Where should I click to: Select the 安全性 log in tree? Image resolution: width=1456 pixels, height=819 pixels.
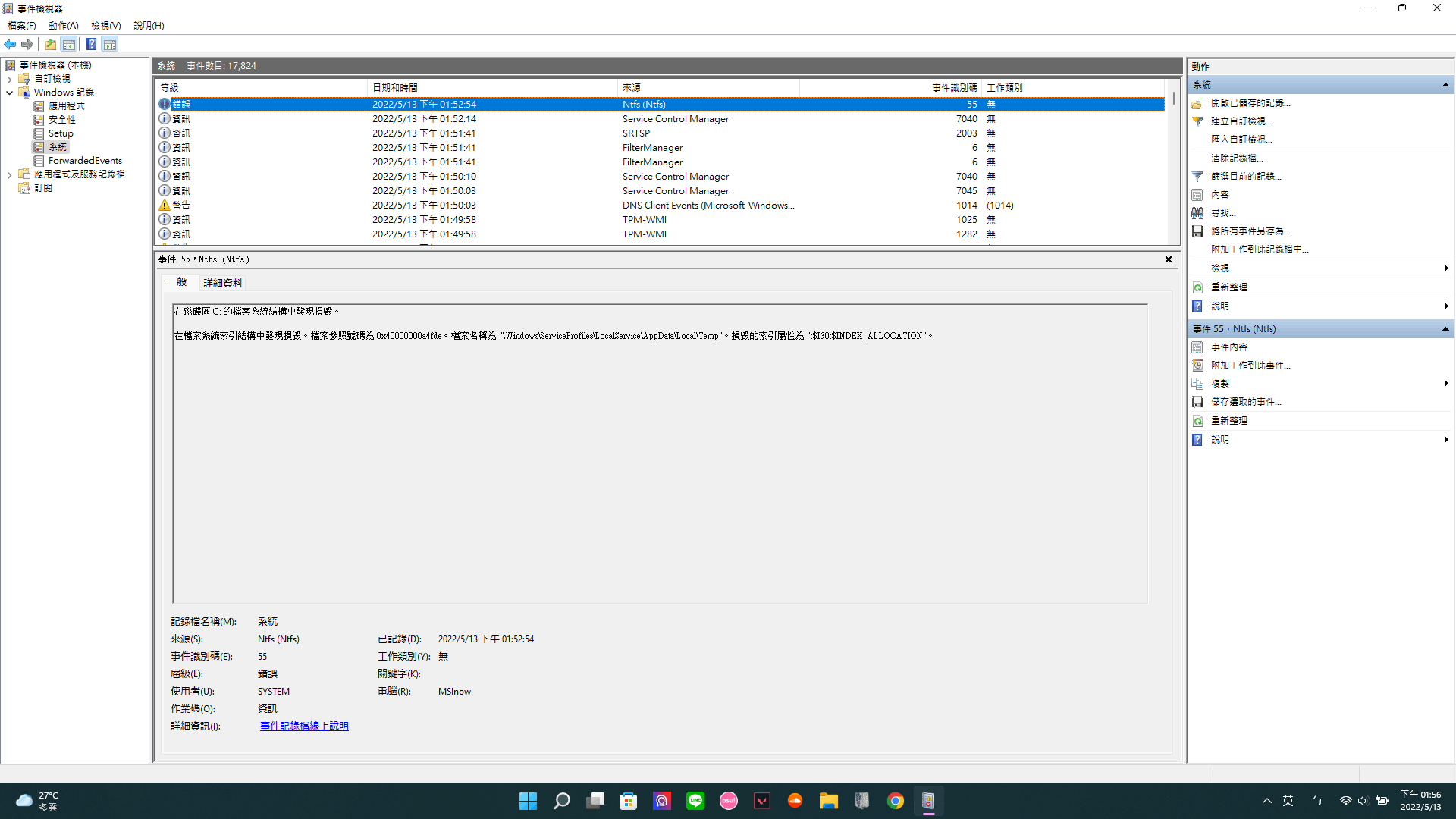61,120
